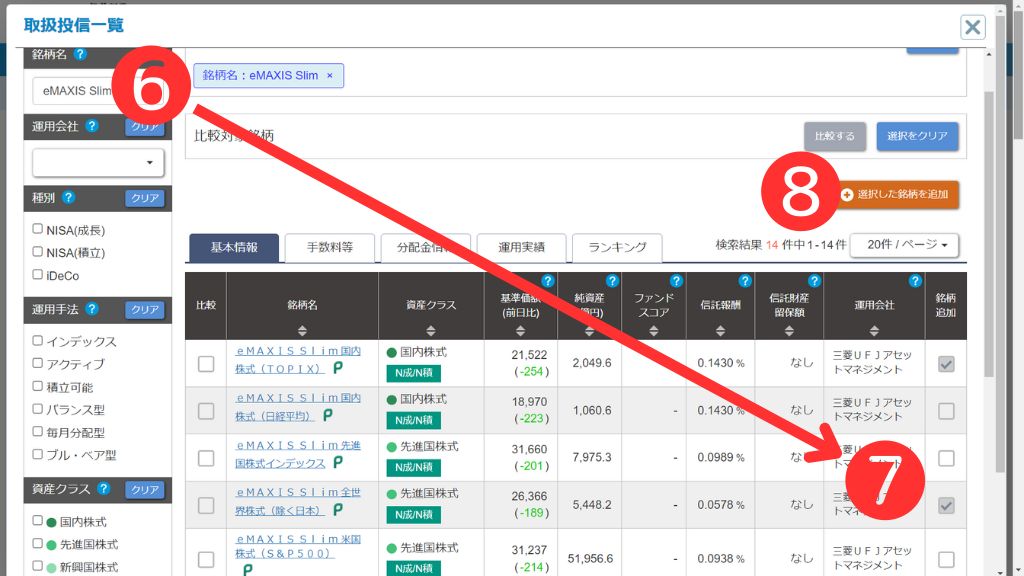The width and height of the screenshot is (1024, 576).
Task: Sort by 信託報酬 column arrows
Action: (x=720, y=331)
